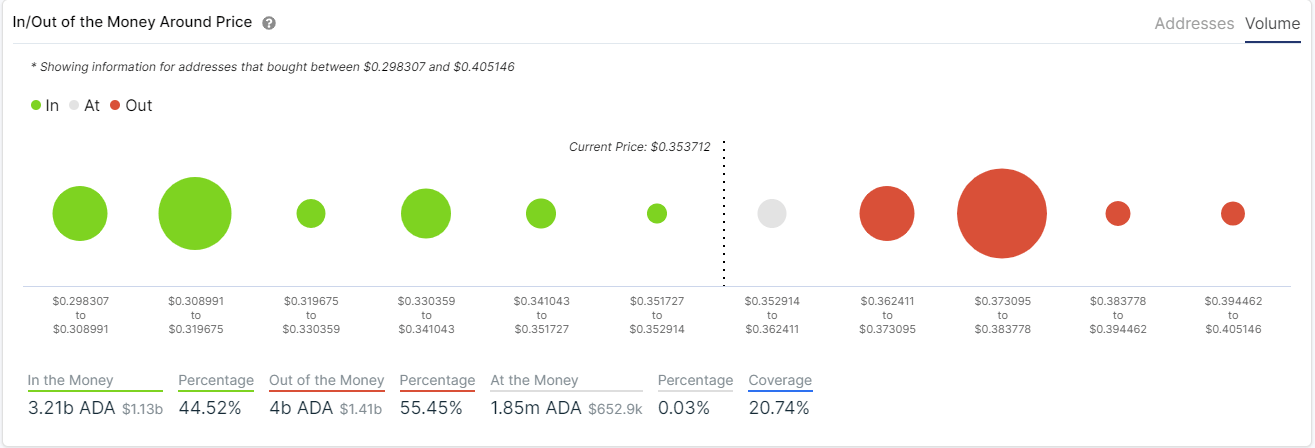Image resolution: width=1315 pixels, height=448 pixels.
Task: Click the In the Money label
Action: pos(71,380)
